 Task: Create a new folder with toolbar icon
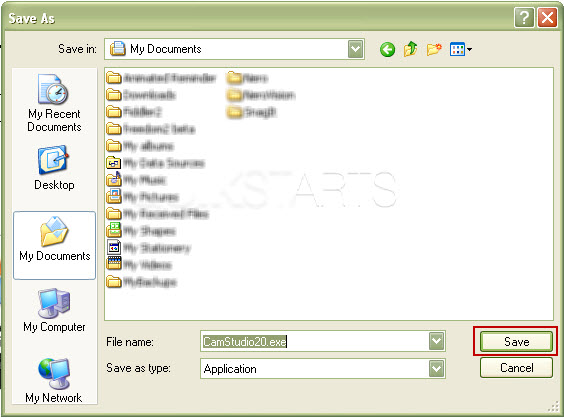click(x=434, y=49)
